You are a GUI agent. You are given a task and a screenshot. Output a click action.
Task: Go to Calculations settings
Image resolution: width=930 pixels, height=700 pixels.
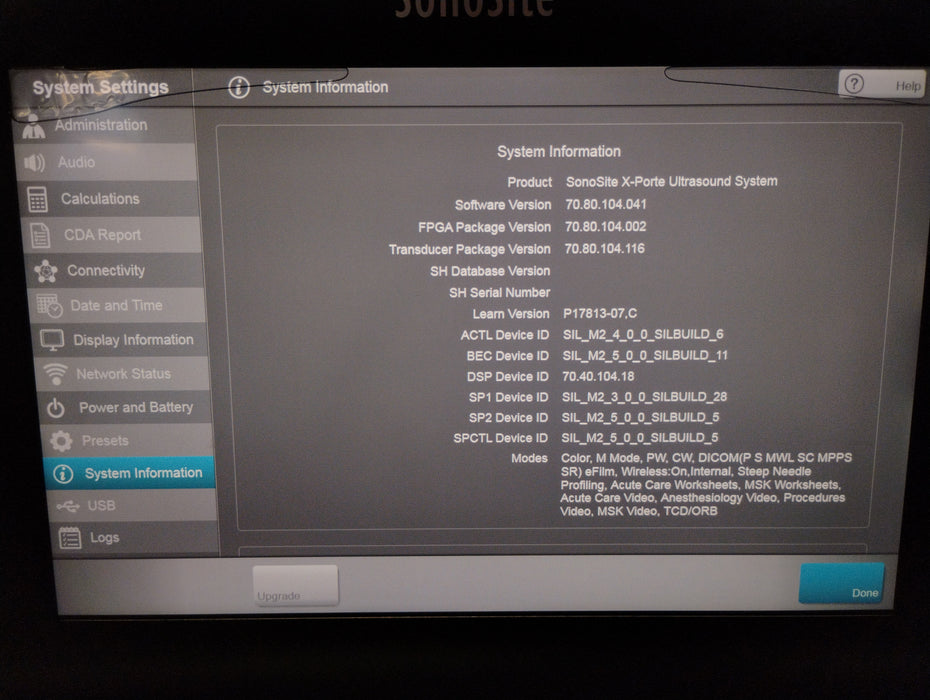110,199
